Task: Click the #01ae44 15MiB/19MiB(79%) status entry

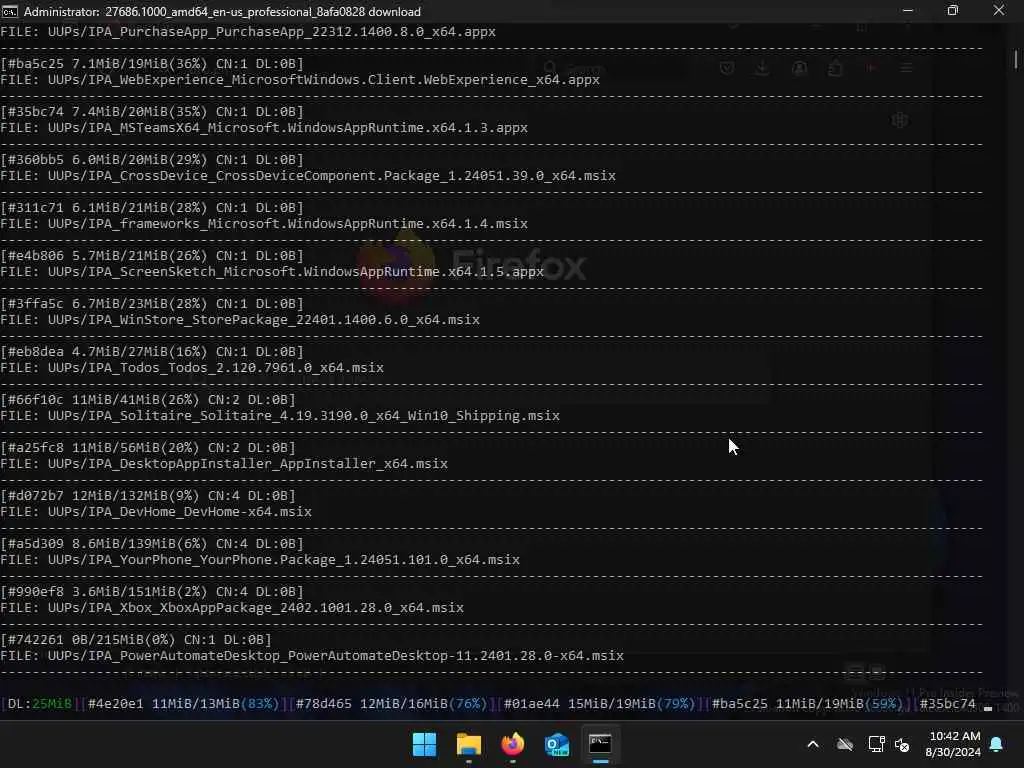Action: coord(599,704)
